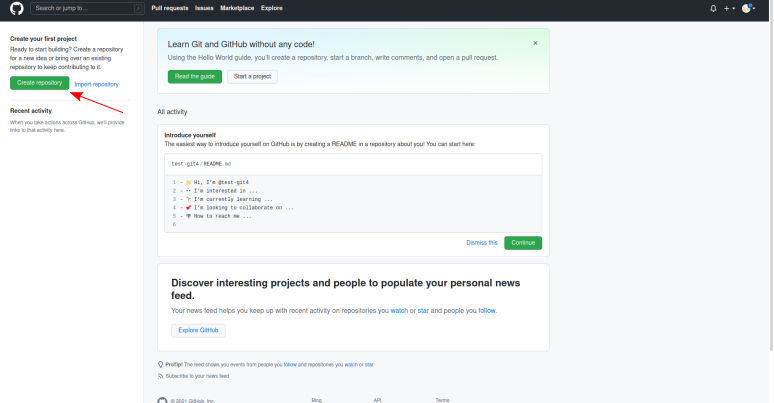Open Marketplace from the top navigation

pyautogui.click(x=238, y=8)
